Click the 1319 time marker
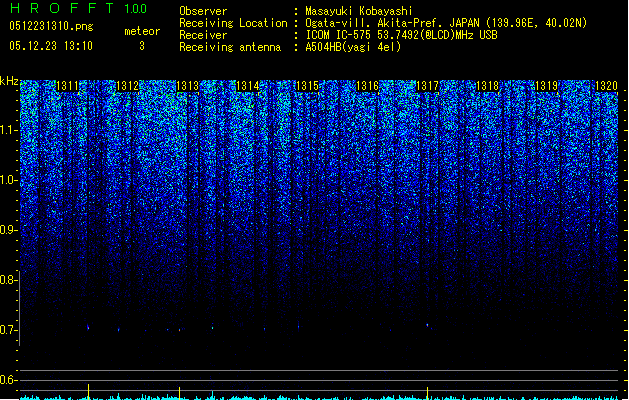 click(x=547, y=86)
